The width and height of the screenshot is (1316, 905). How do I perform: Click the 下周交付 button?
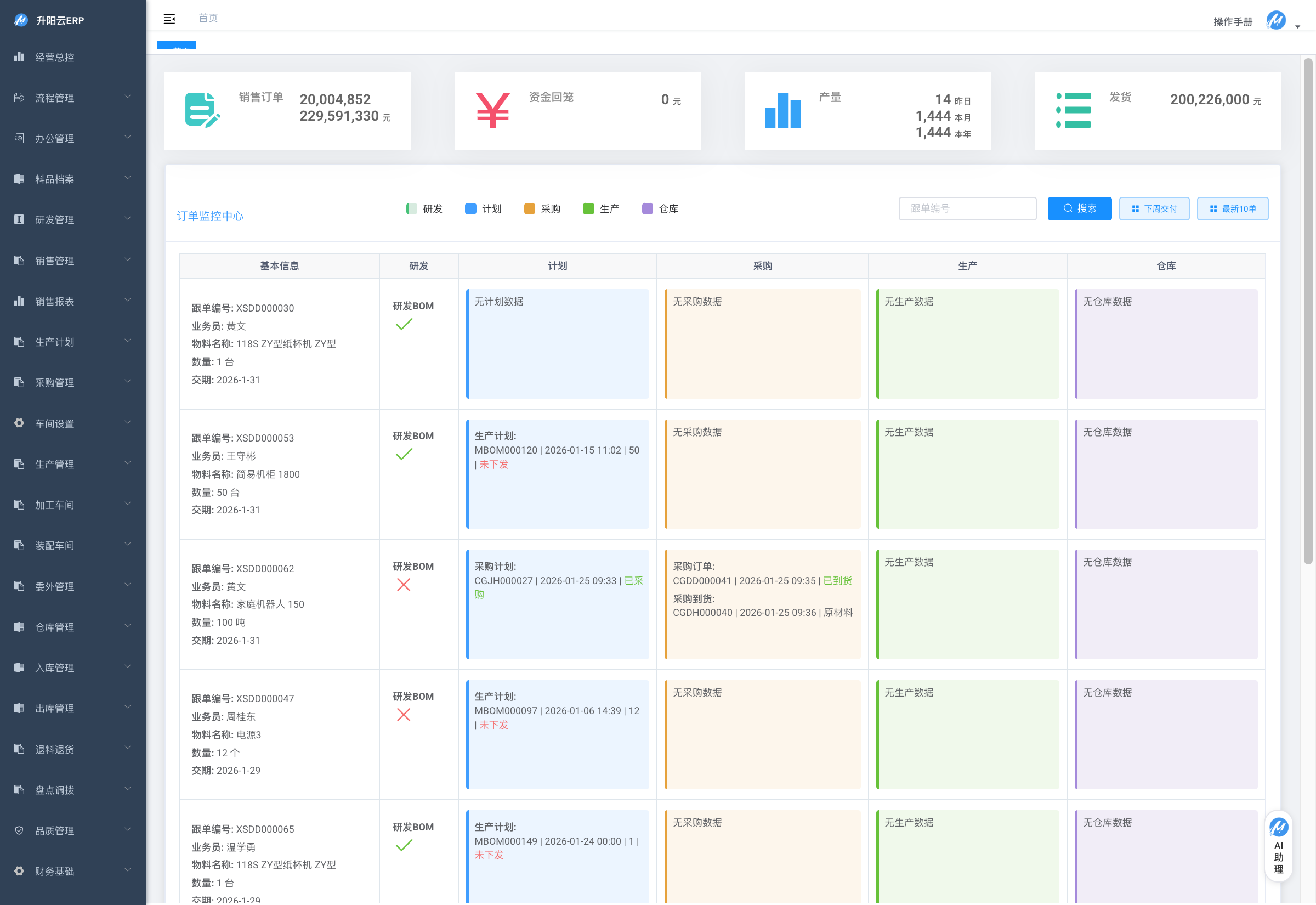[x=1154, y=208]
